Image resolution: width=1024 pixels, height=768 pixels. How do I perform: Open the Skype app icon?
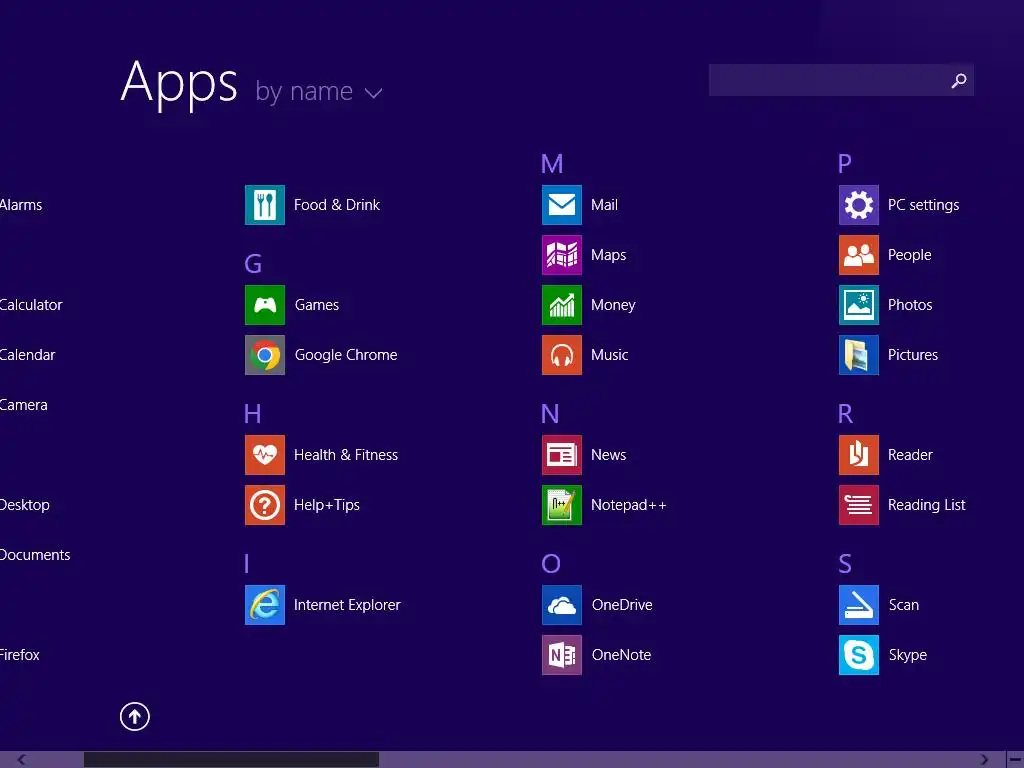tap(859, 654)
